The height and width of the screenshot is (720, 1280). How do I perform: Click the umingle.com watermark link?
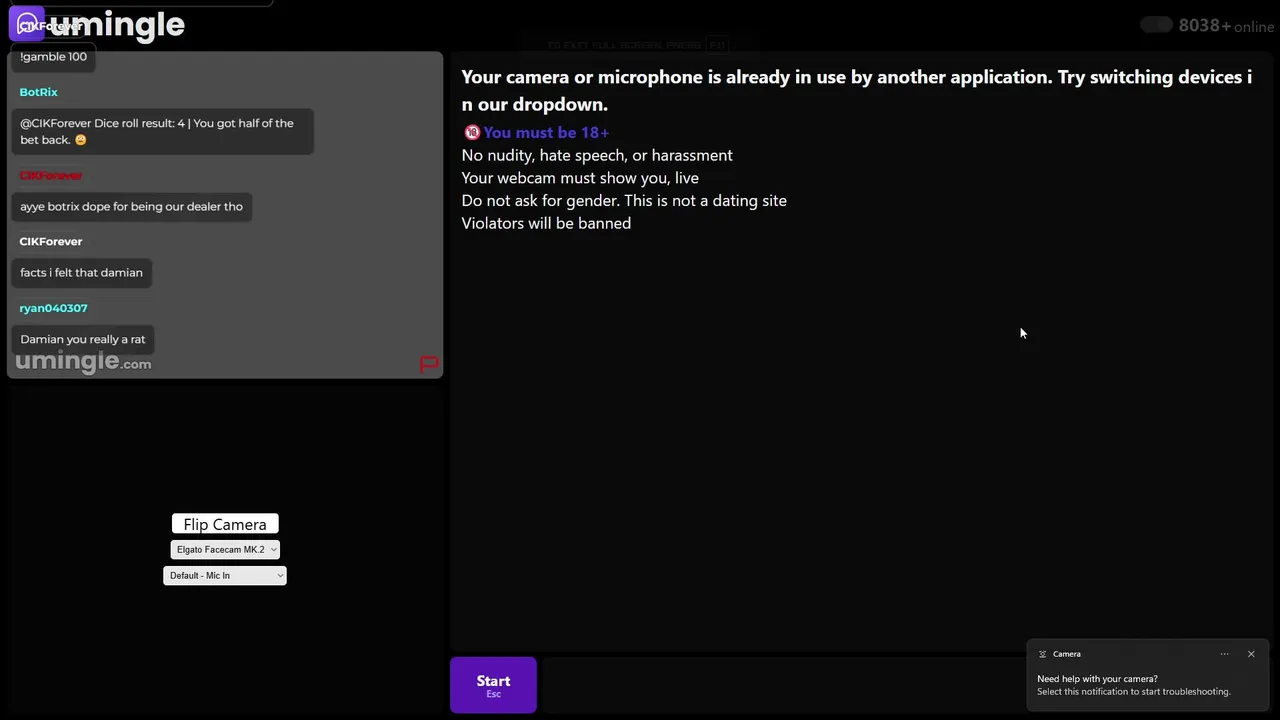tap(84, 362)
